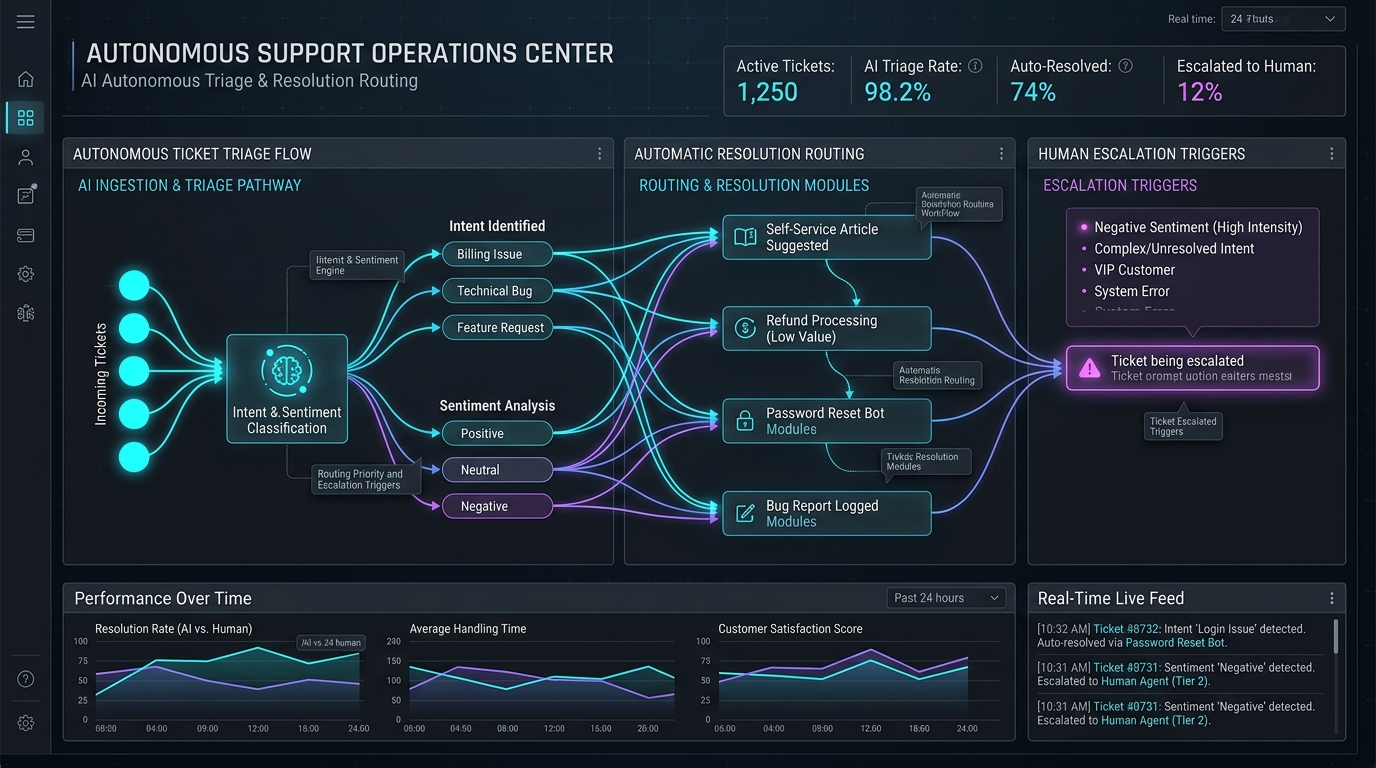Open the Human Escalation Triggers options menu
The width and height of the screenshot is (1376, 768).
pos(1331,154)
